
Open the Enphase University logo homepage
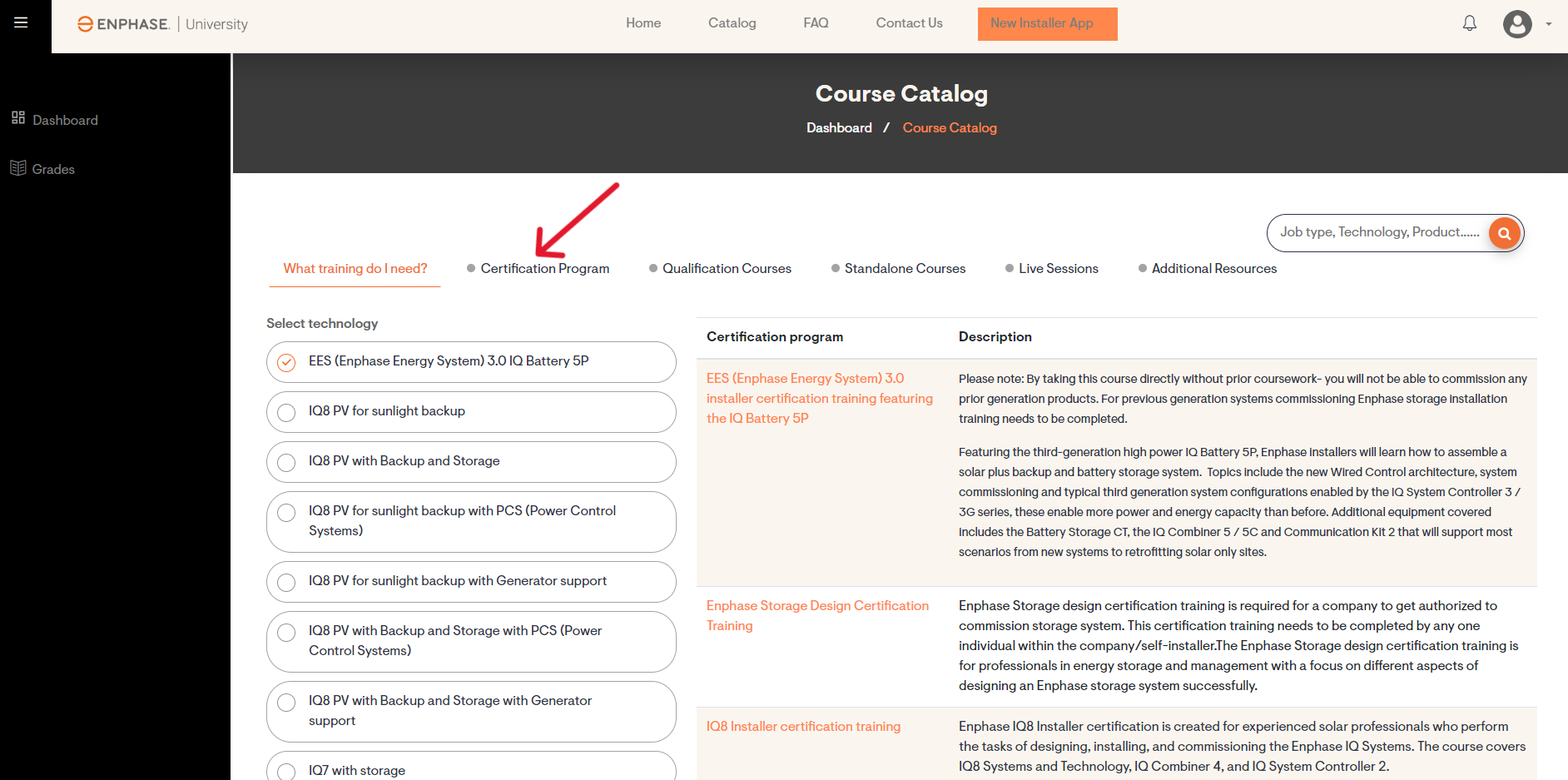(x=162, y=24)
